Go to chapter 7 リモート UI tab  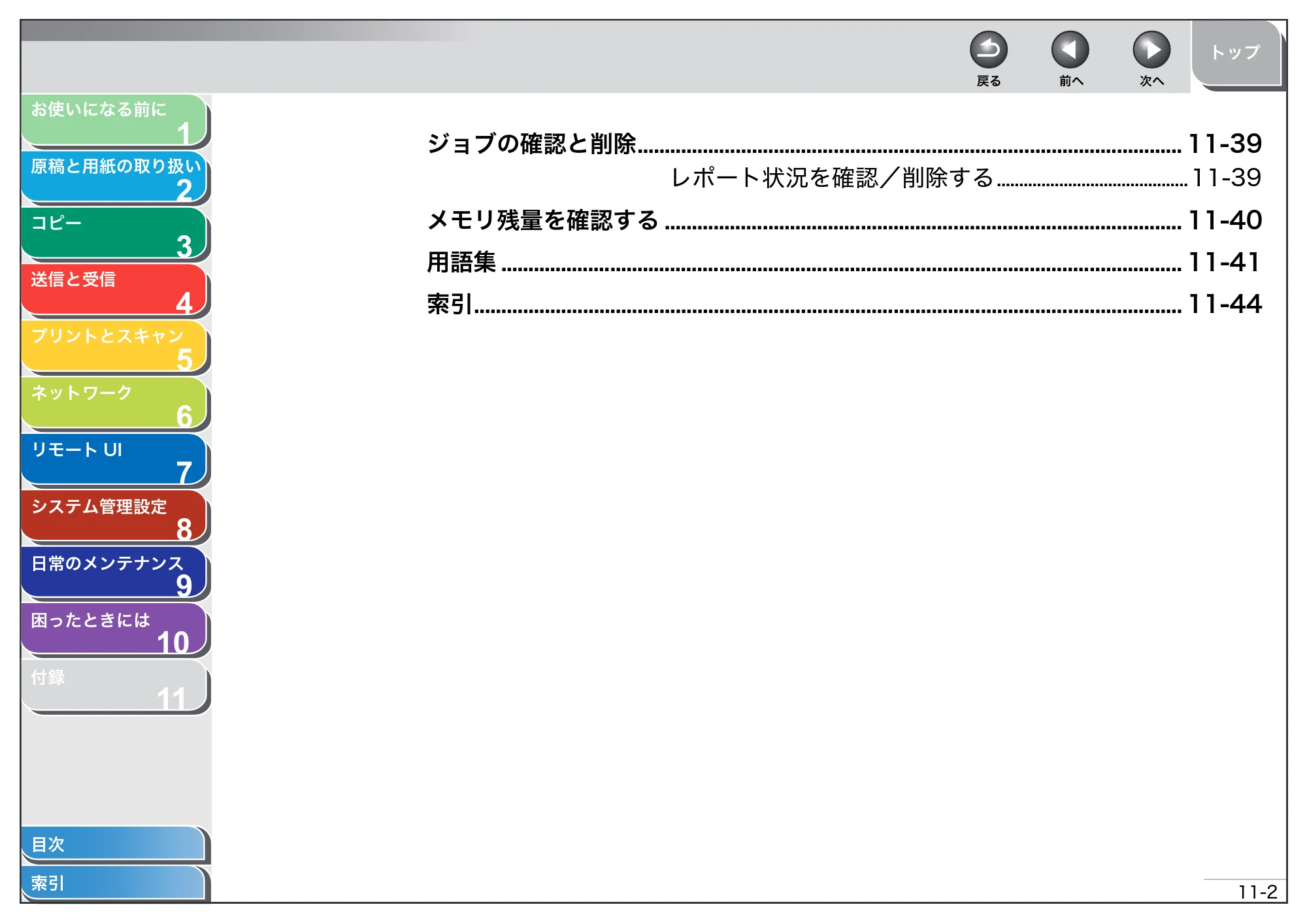tap(114, 460)
